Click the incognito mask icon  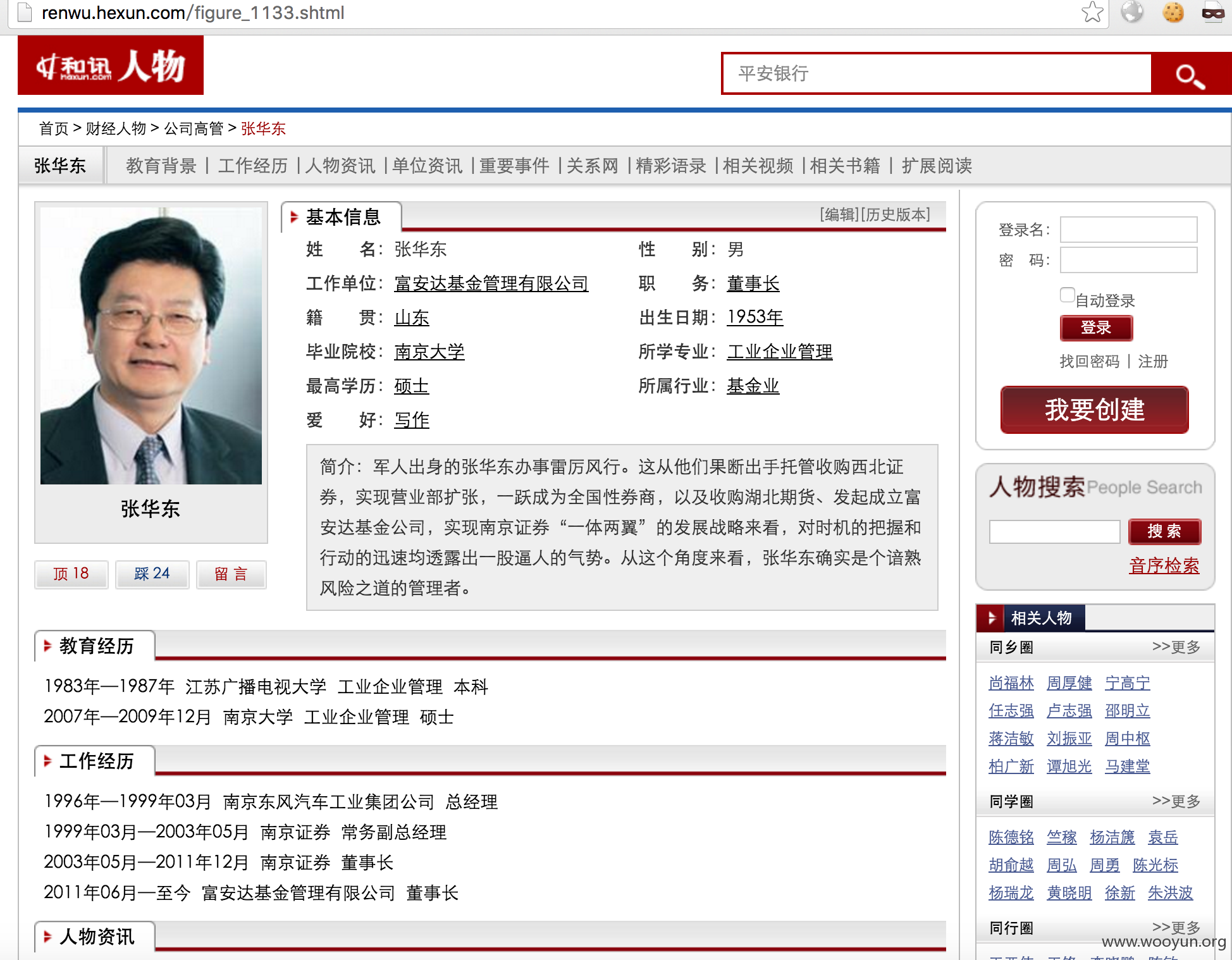click(1212, 12)
